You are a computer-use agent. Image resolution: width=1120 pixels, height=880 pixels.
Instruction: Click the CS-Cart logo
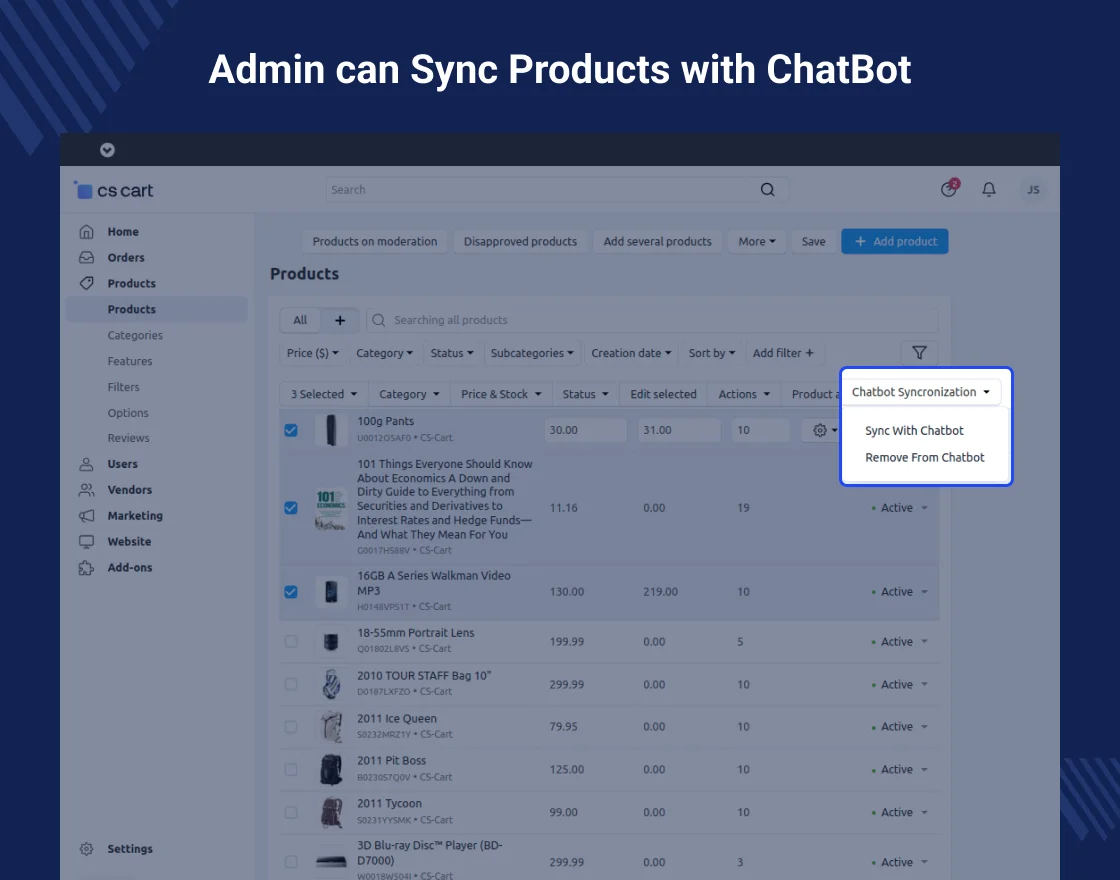[114, 190]
